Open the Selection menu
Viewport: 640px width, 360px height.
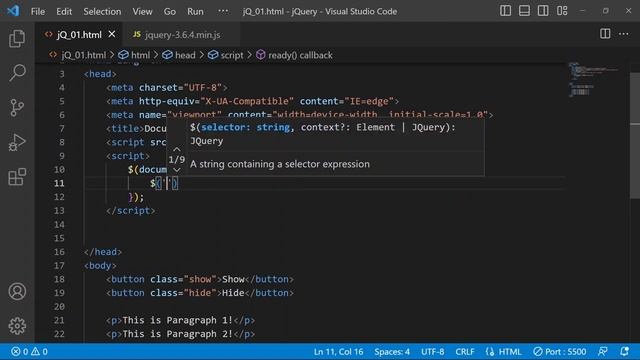point(102,11)
